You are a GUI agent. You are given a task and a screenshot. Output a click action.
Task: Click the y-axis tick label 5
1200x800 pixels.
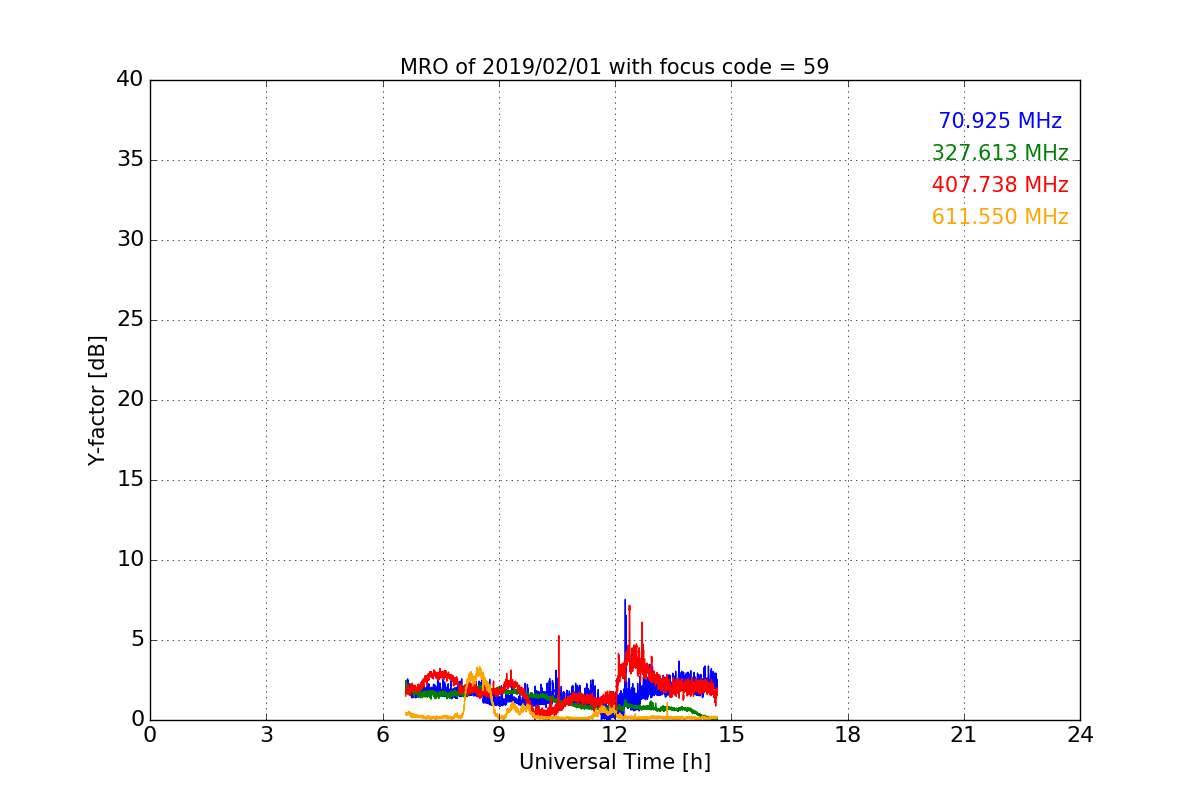coord(137,640)
